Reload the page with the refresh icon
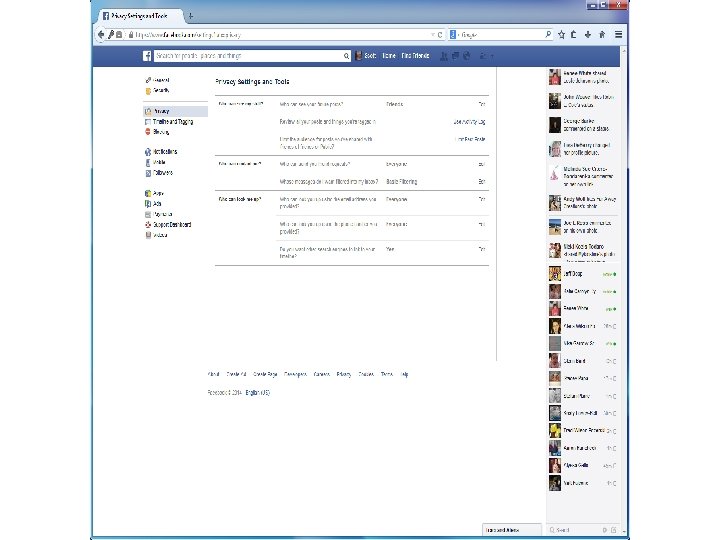This screenshot has height=540, width=720. (440, 35)
